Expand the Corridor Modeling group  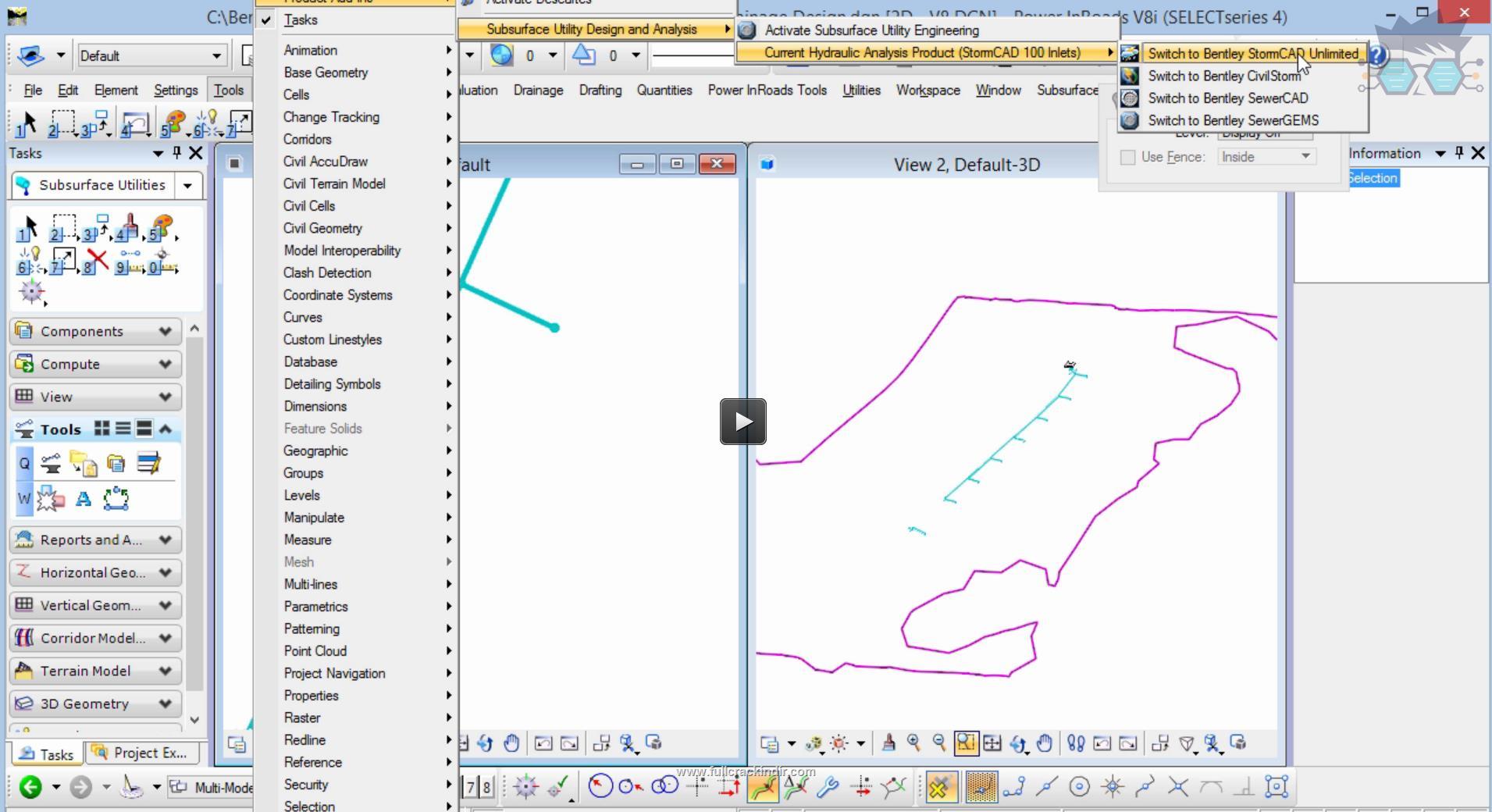[96, 638]
